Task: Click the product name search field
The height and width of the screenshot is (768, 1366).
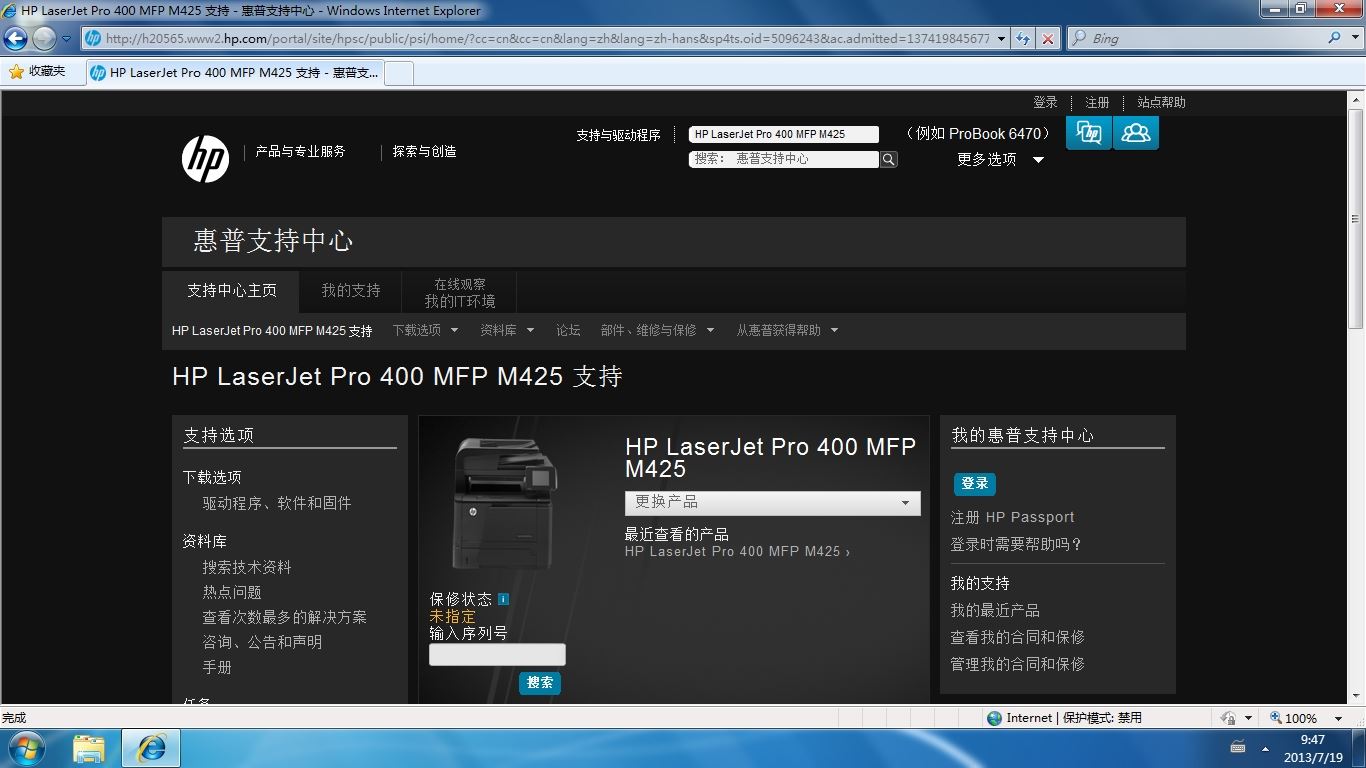Action: [784, 134]
